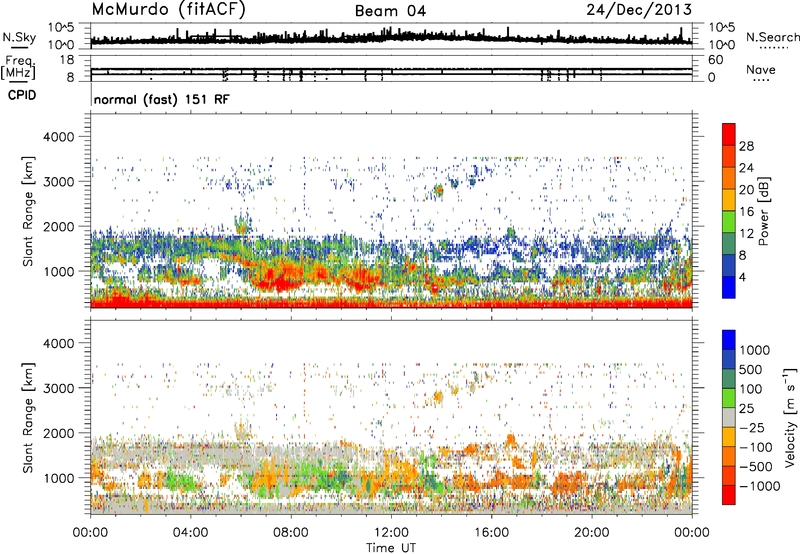
Task: Click the '08:00' time axis label
Action: tap(291, 533)
